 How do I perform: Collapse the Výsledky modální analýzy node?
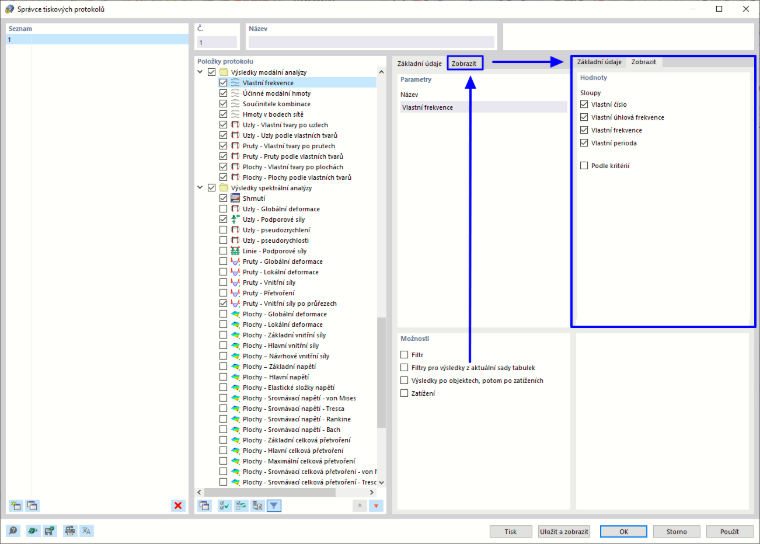point(200,72)
